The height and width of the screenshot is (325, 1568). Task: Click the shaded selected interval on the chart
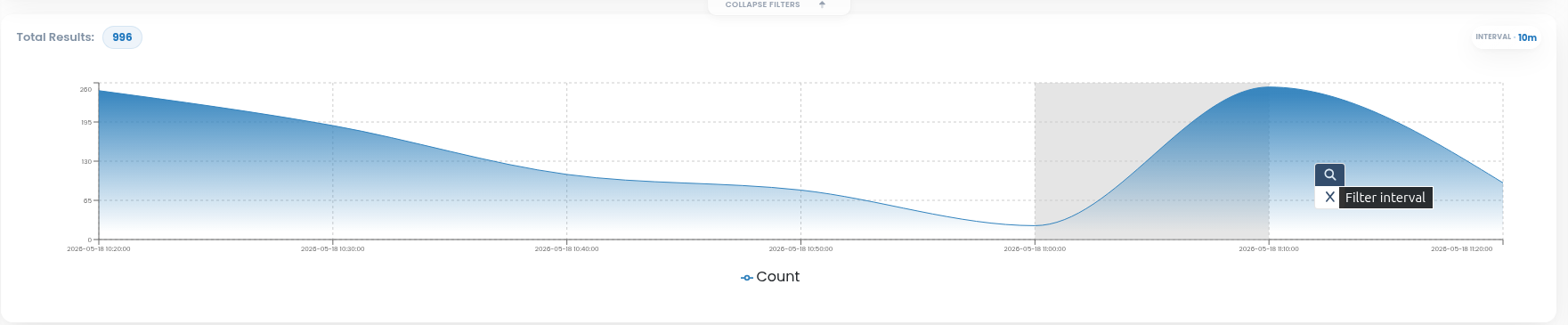(1151, 161)
